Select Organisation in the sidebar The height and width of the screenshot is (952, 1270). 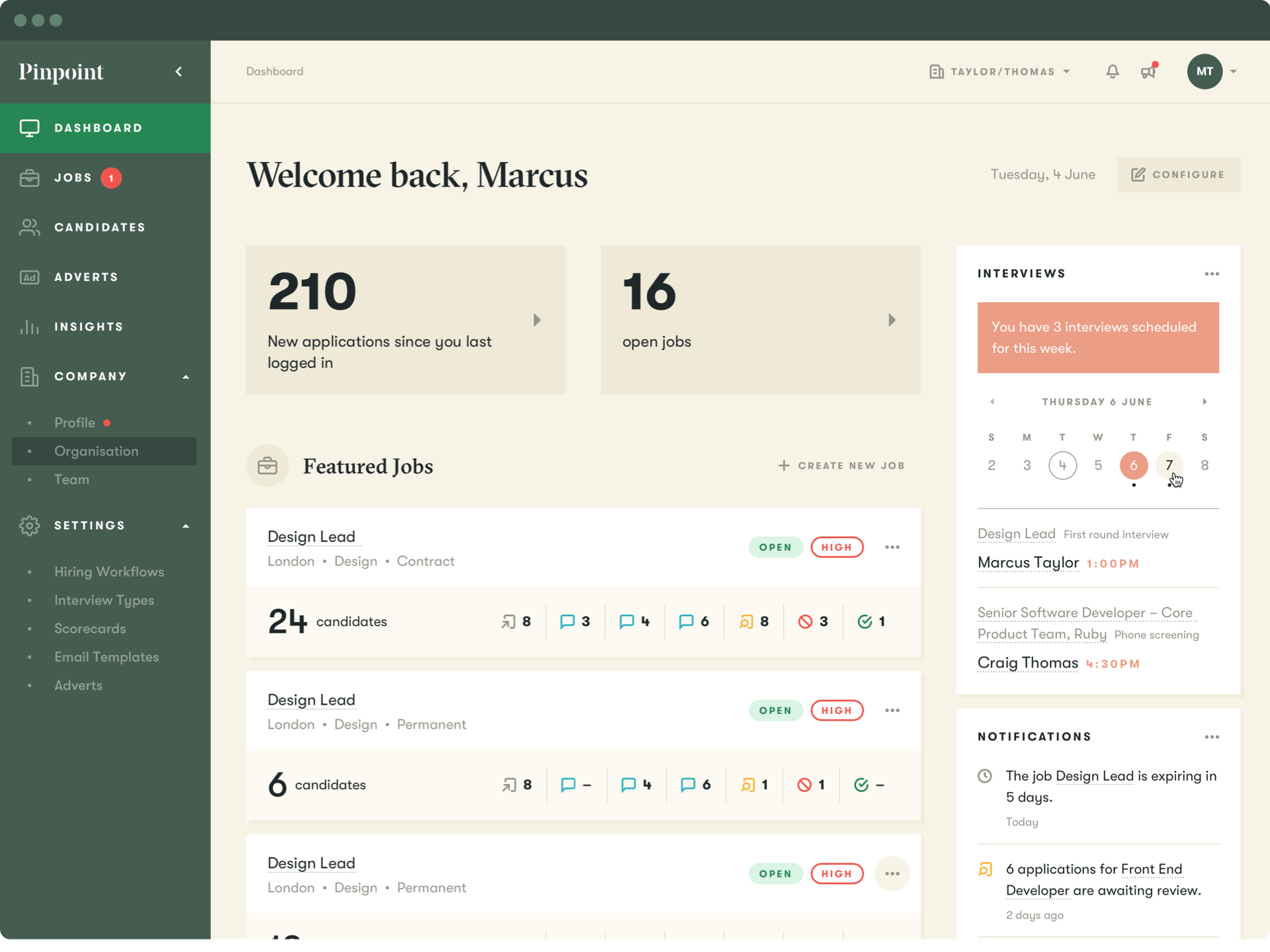(97, 451)
